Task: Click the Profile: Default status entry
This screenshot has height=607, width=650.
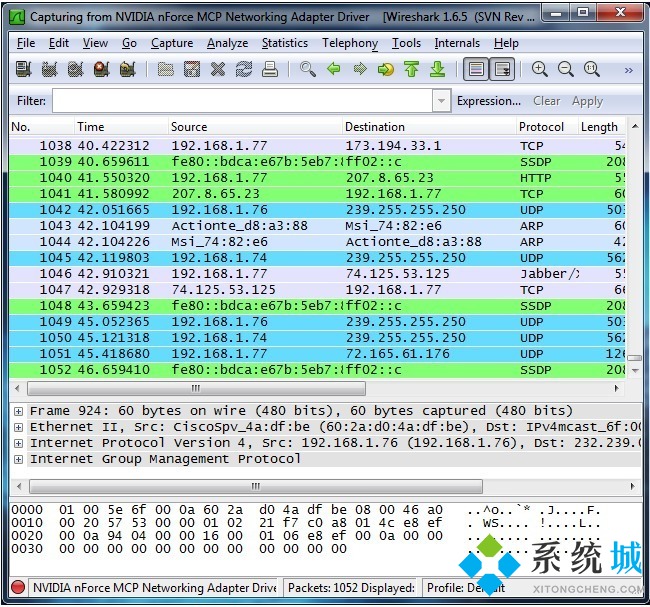Action: pyautogui.click(x=466, y=588)
